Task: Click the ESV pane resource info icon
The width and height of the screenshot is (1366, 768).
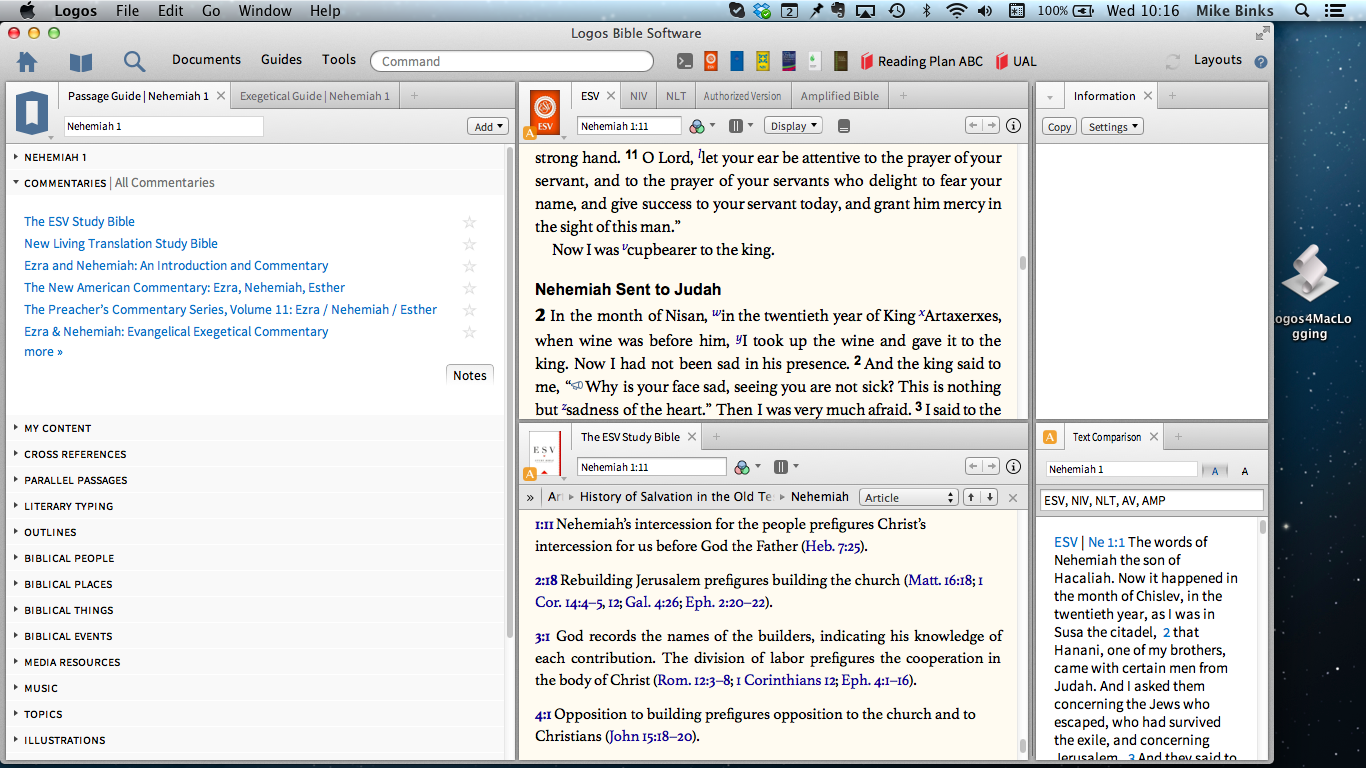Action: point(1013,126)
